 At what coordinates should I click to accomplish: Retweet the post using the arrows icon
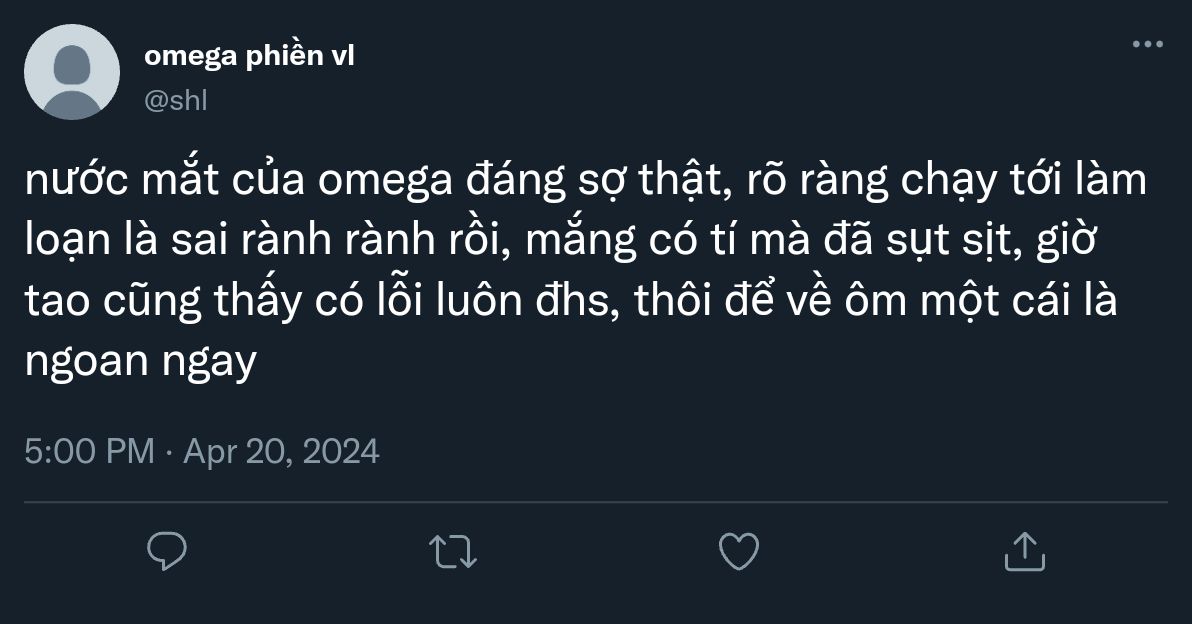click(453, 552)
